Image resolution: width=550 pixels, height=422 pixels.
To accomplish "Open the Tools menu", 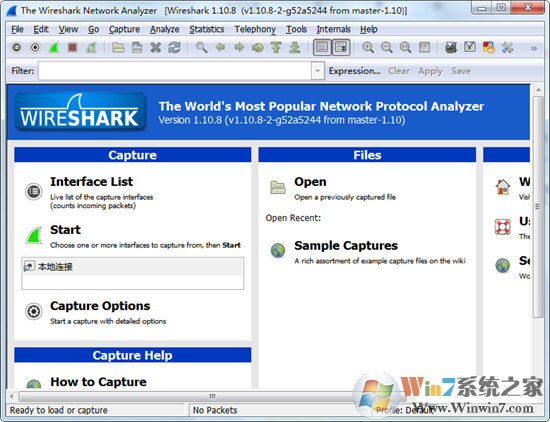I will pyautogui.click(x=296, y=29).
